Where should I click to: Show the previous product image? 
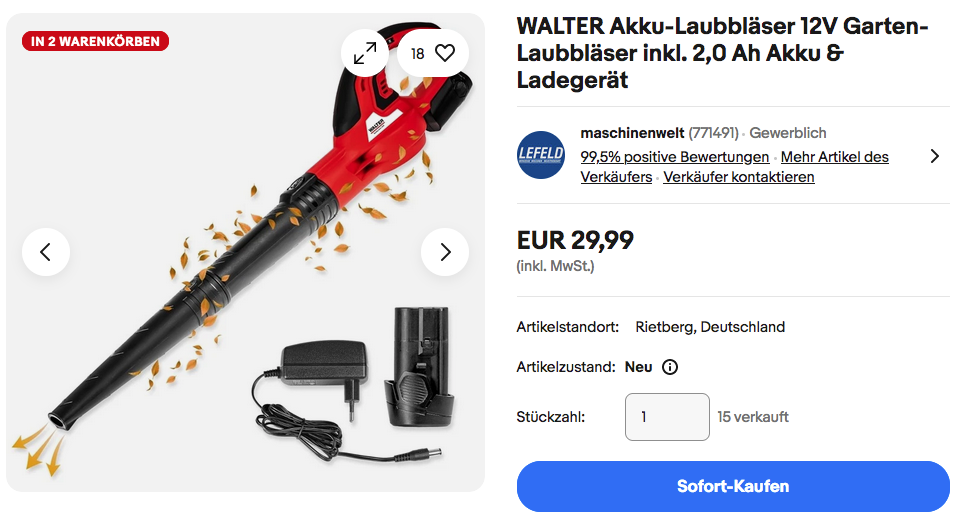pos(46,252)
